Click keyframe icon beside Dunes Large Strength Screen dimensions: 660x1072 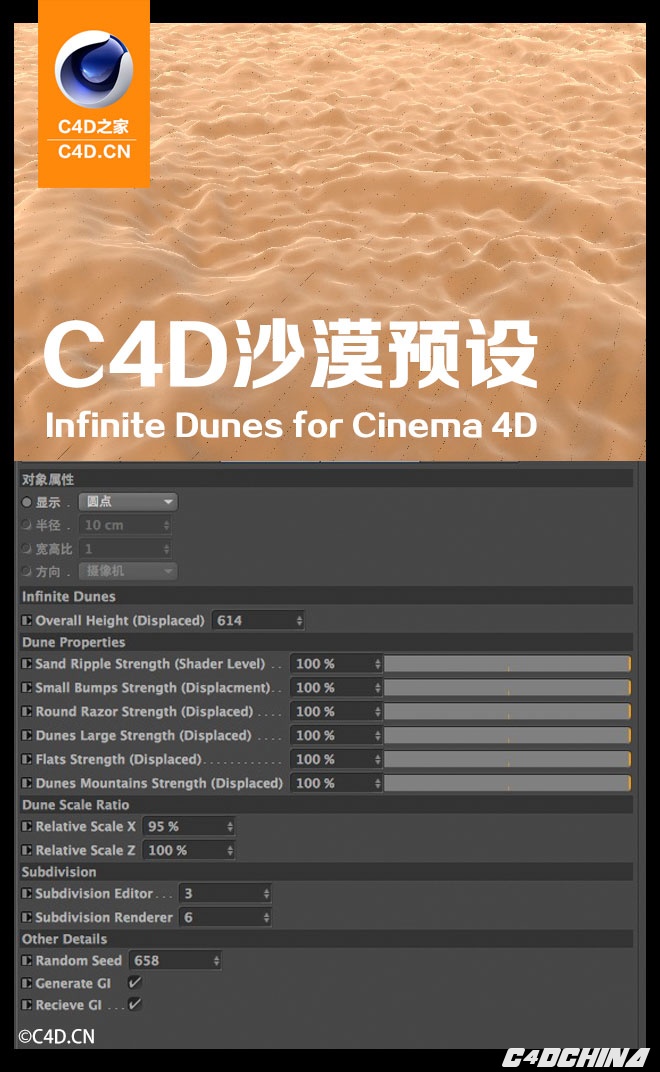click(27, 735)
